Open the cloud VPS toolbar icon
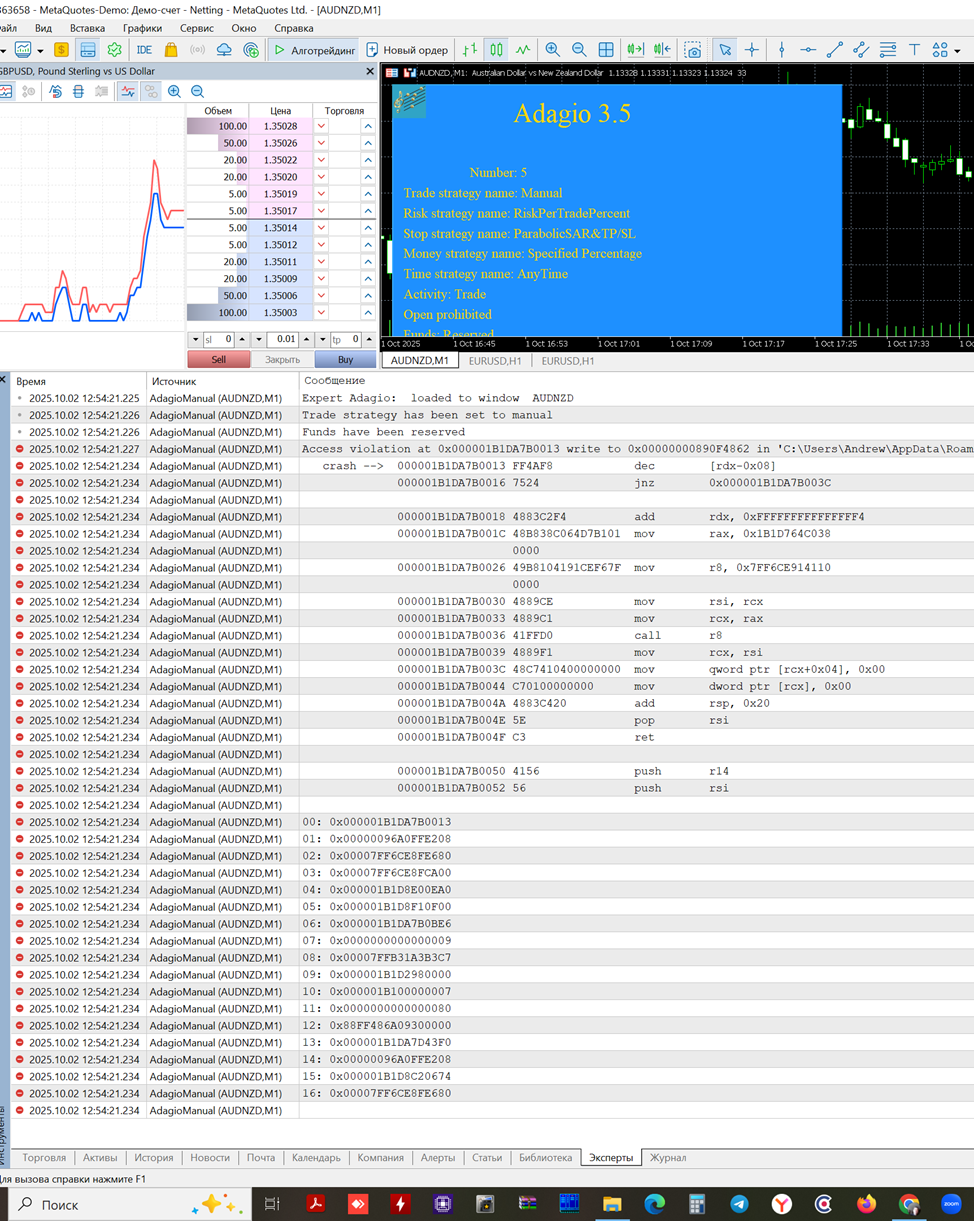This screenshot has height=1221, width=974. click(x=224, y=49)
